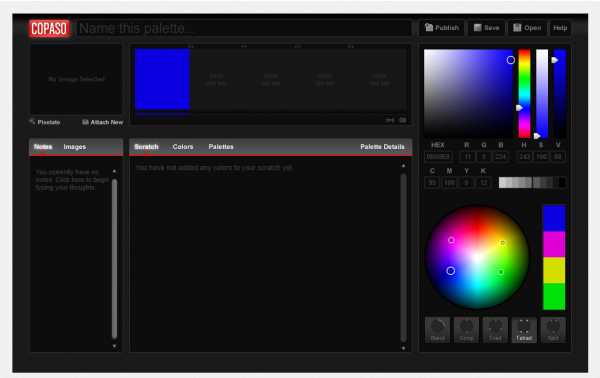
Task: Choose the Triad harmony icon
Action: 495,329
